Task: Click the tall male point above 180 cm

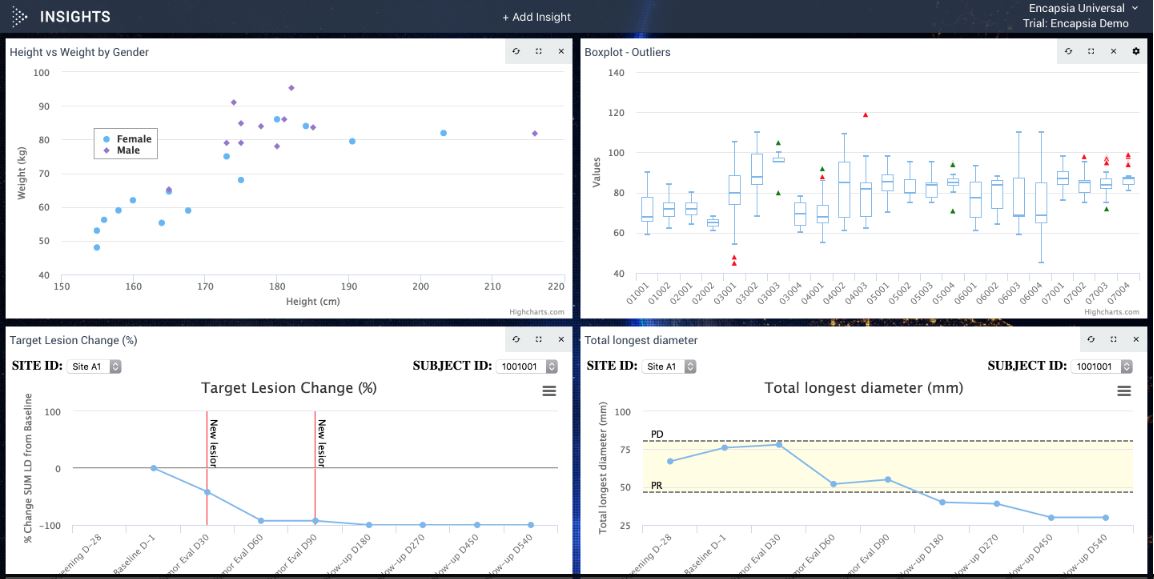Action: (x=291, y=88)
